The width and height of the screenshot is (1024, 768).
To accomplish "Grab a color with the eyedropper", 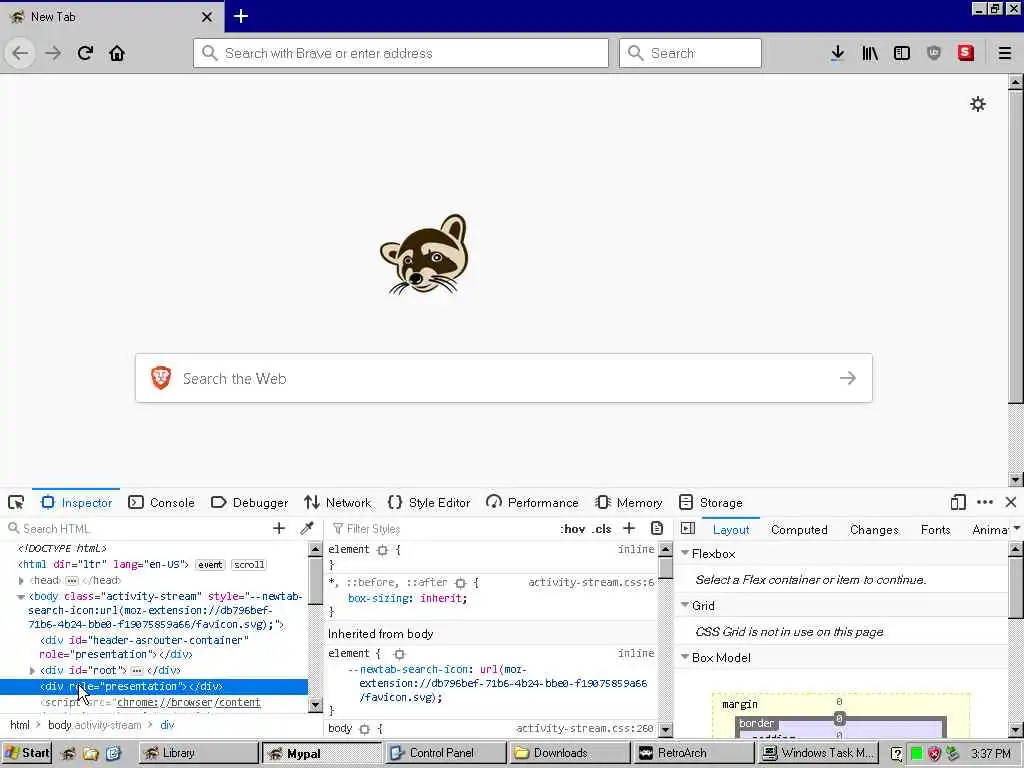I will pos(306,528).
